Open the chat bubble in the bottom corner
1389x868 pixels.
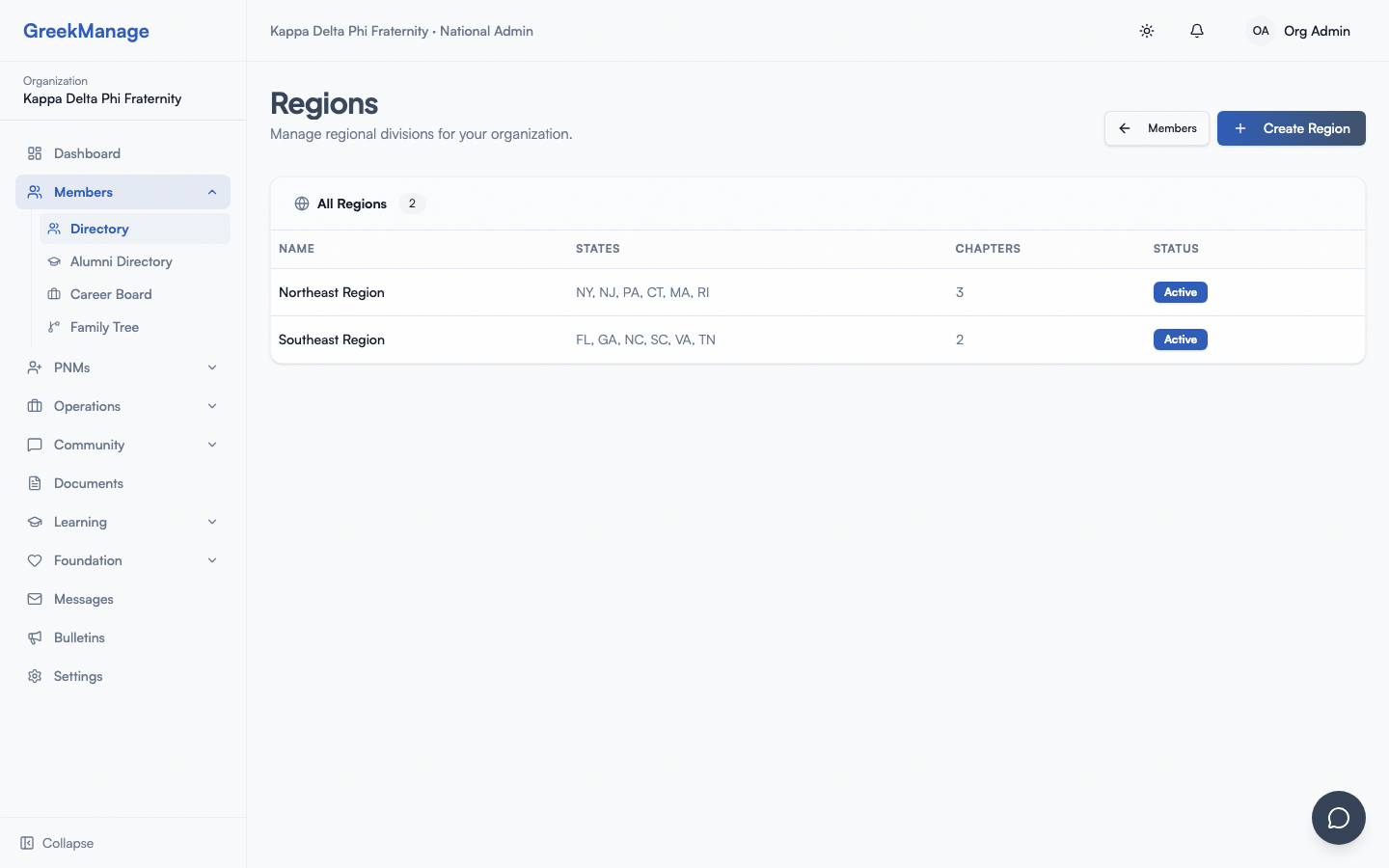(x=1339, y=818)
